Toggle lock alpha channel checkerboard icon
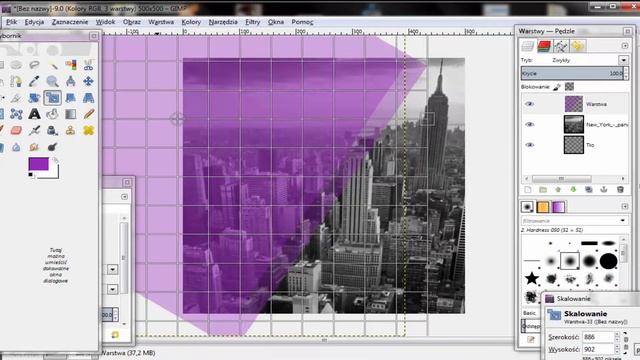The height and width of the screenshot is (360, 640). pyautogui.click(x=569, y=87)
